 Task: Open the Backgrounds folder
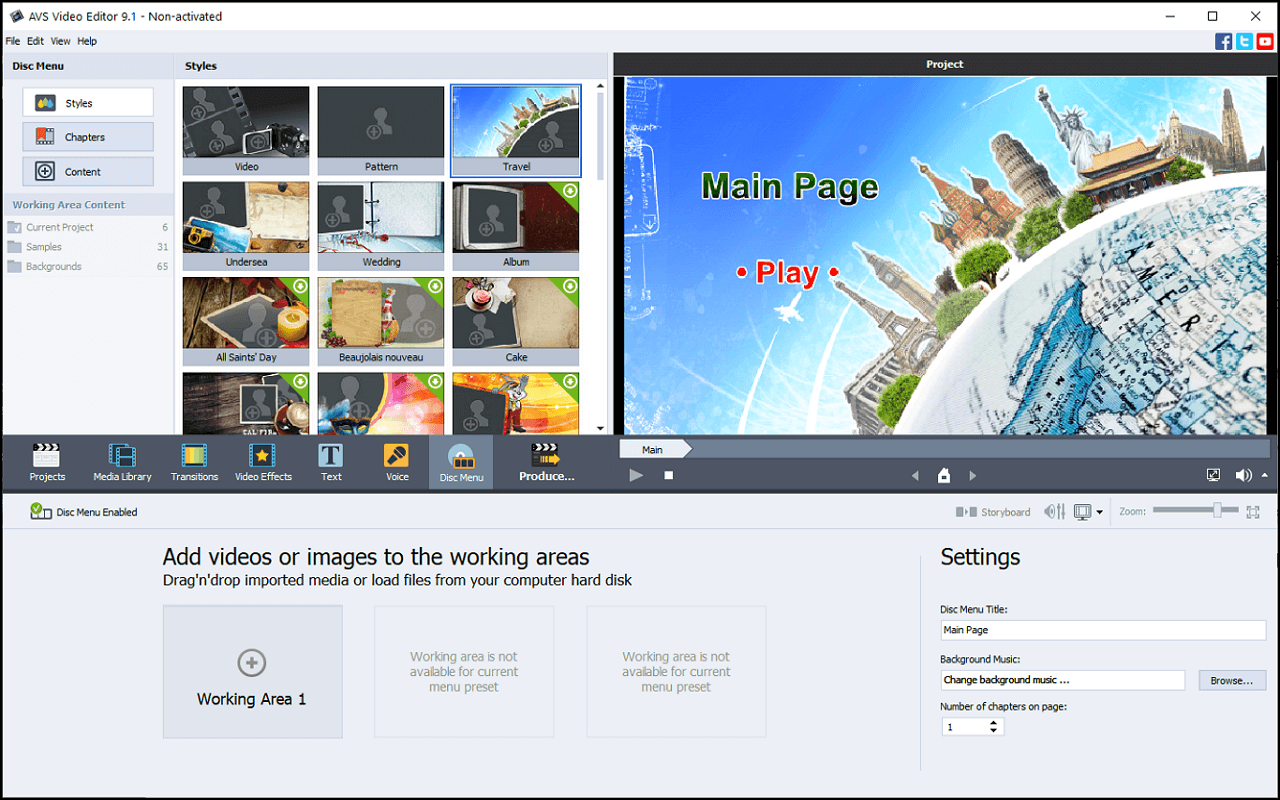tap(87, 267)
